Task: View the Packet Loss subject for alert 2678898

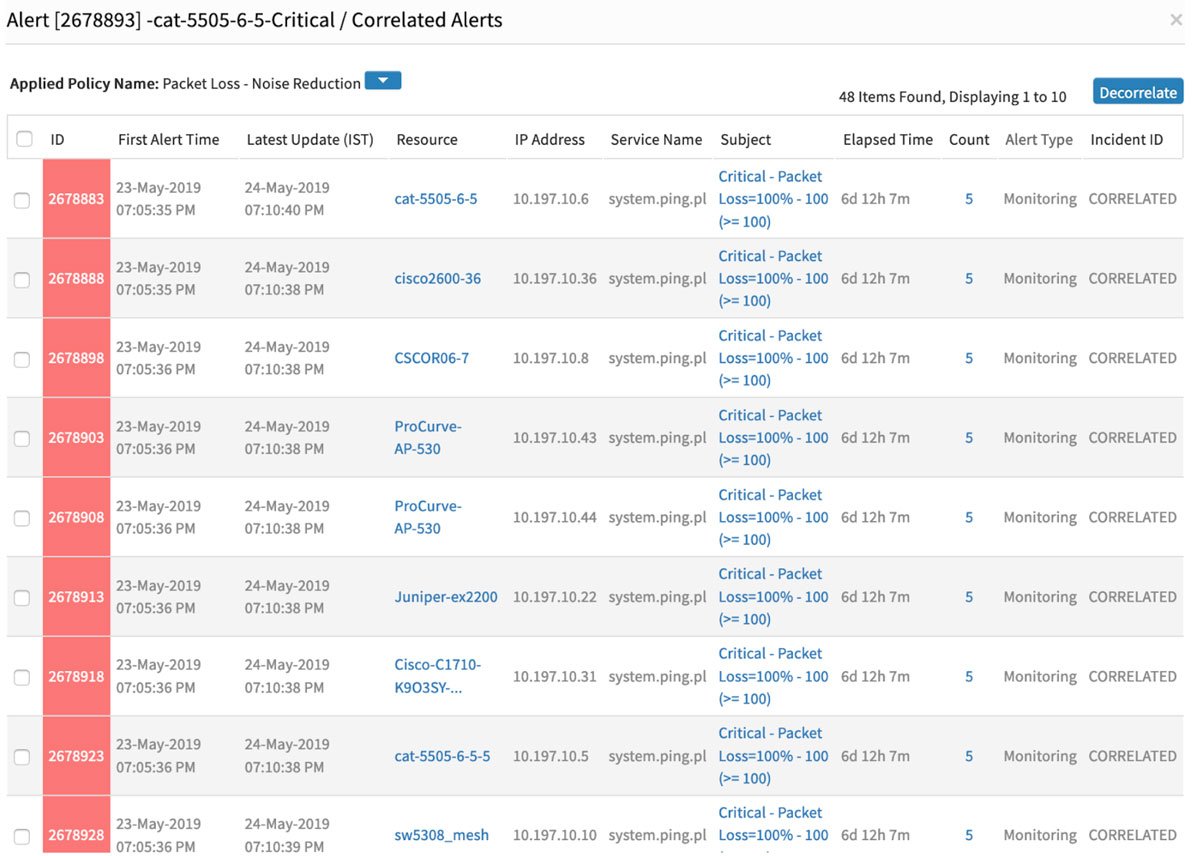Action: [x=771, y=358]
